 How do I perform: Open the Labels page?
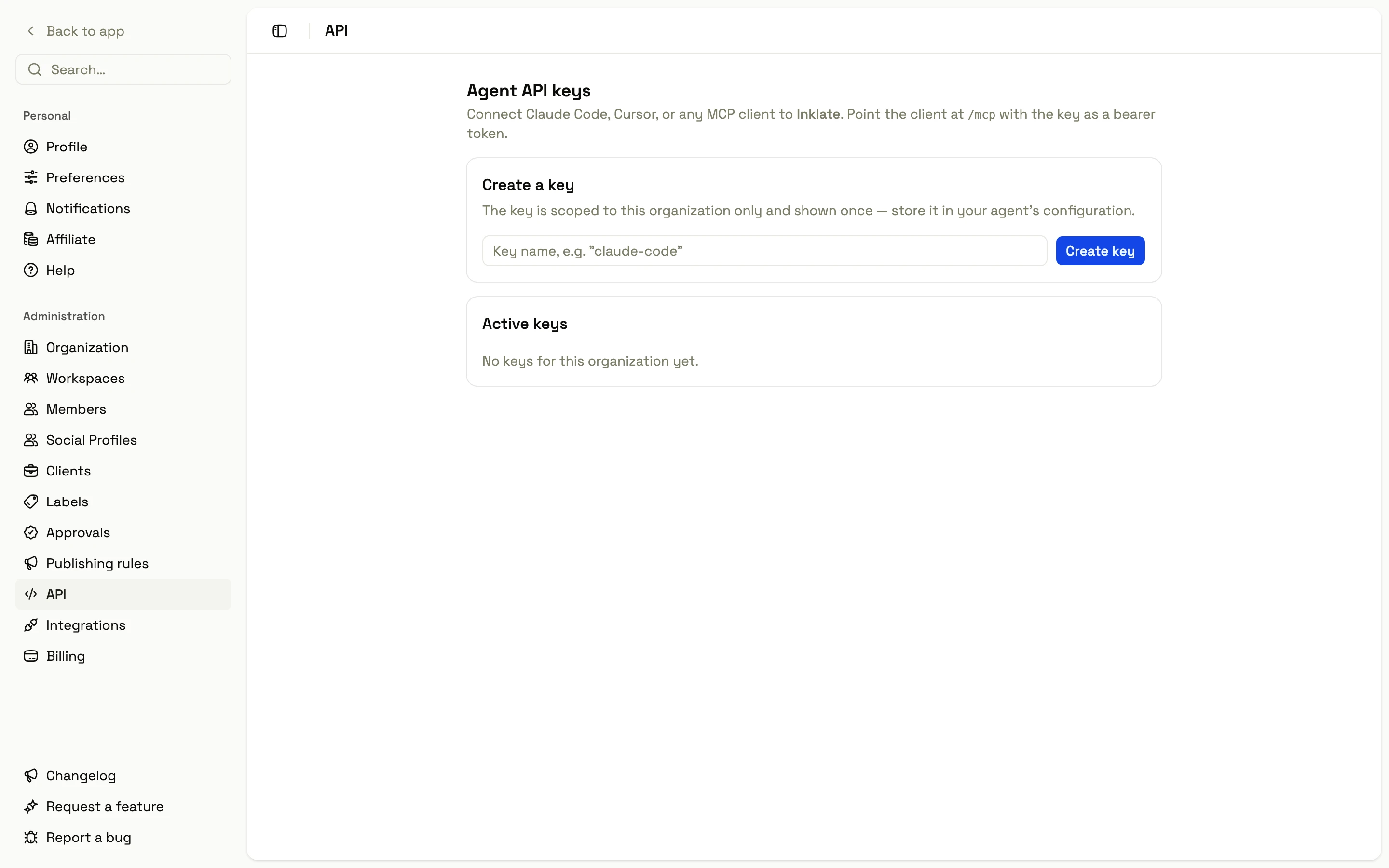click(x=123, y=502)
